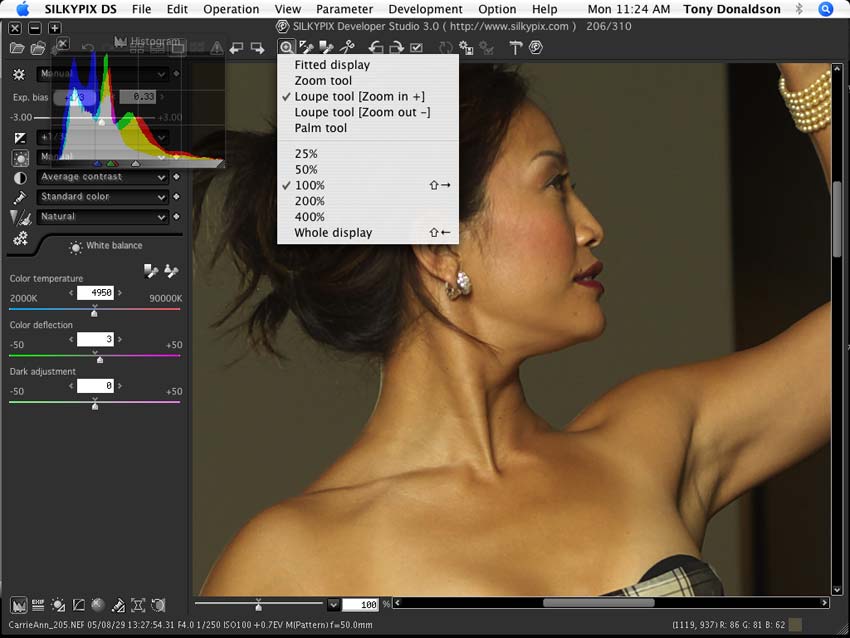
Task: Click the gear with disk develop icon
Action: point(466,48)
